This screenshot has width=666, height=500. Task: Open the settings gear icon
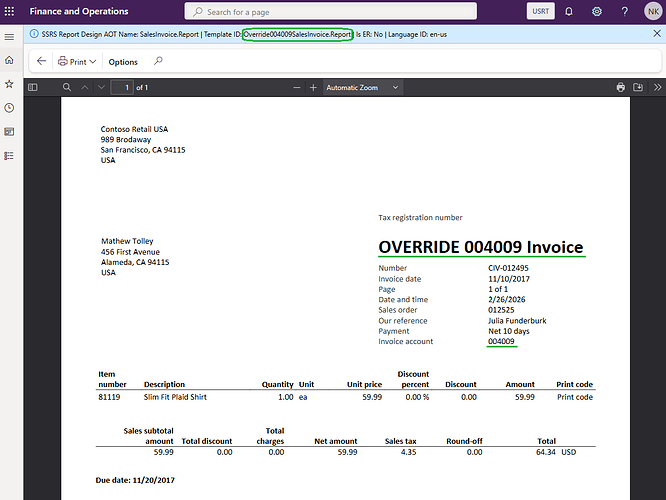[597, 11]
